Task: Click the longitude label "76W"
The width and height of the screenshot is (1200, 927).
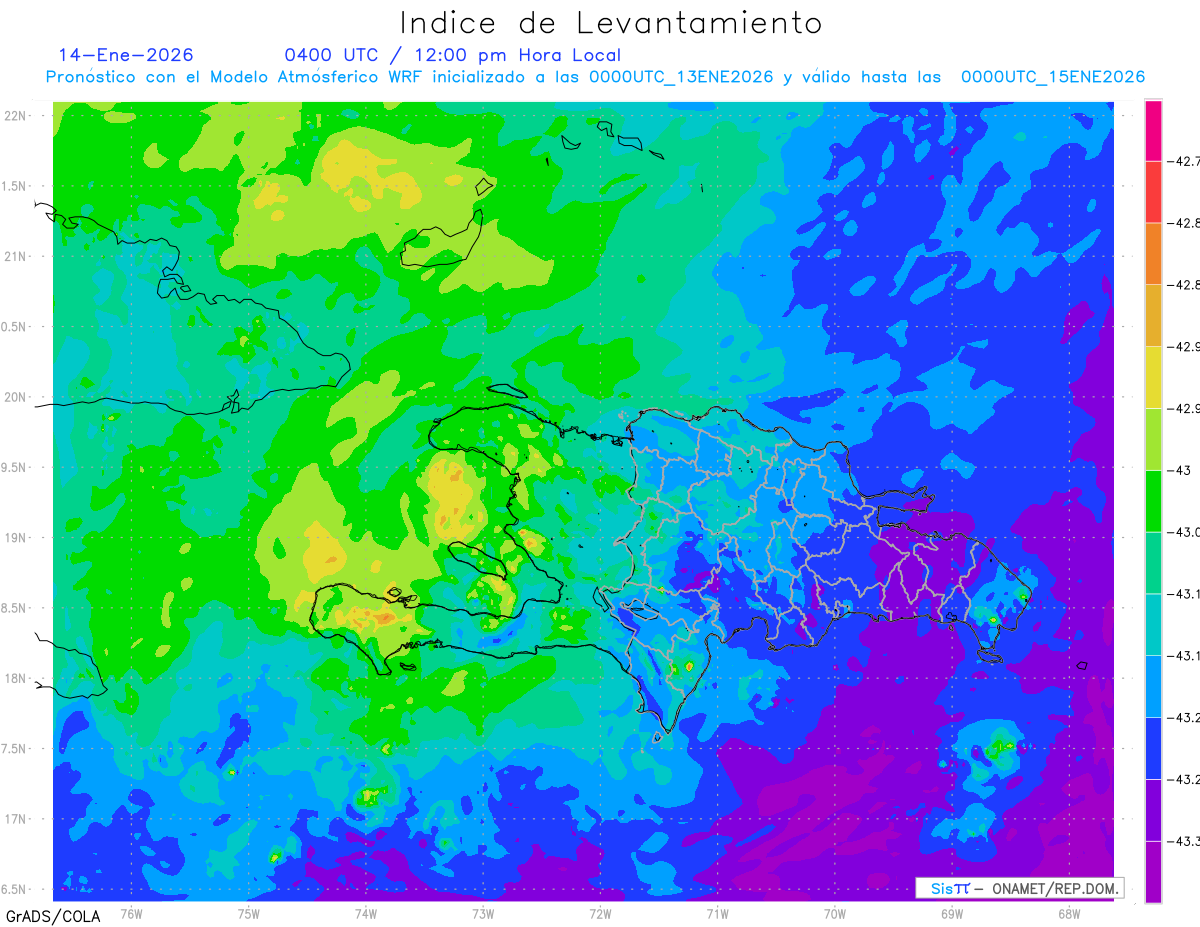Action: [x=131, y=914]
